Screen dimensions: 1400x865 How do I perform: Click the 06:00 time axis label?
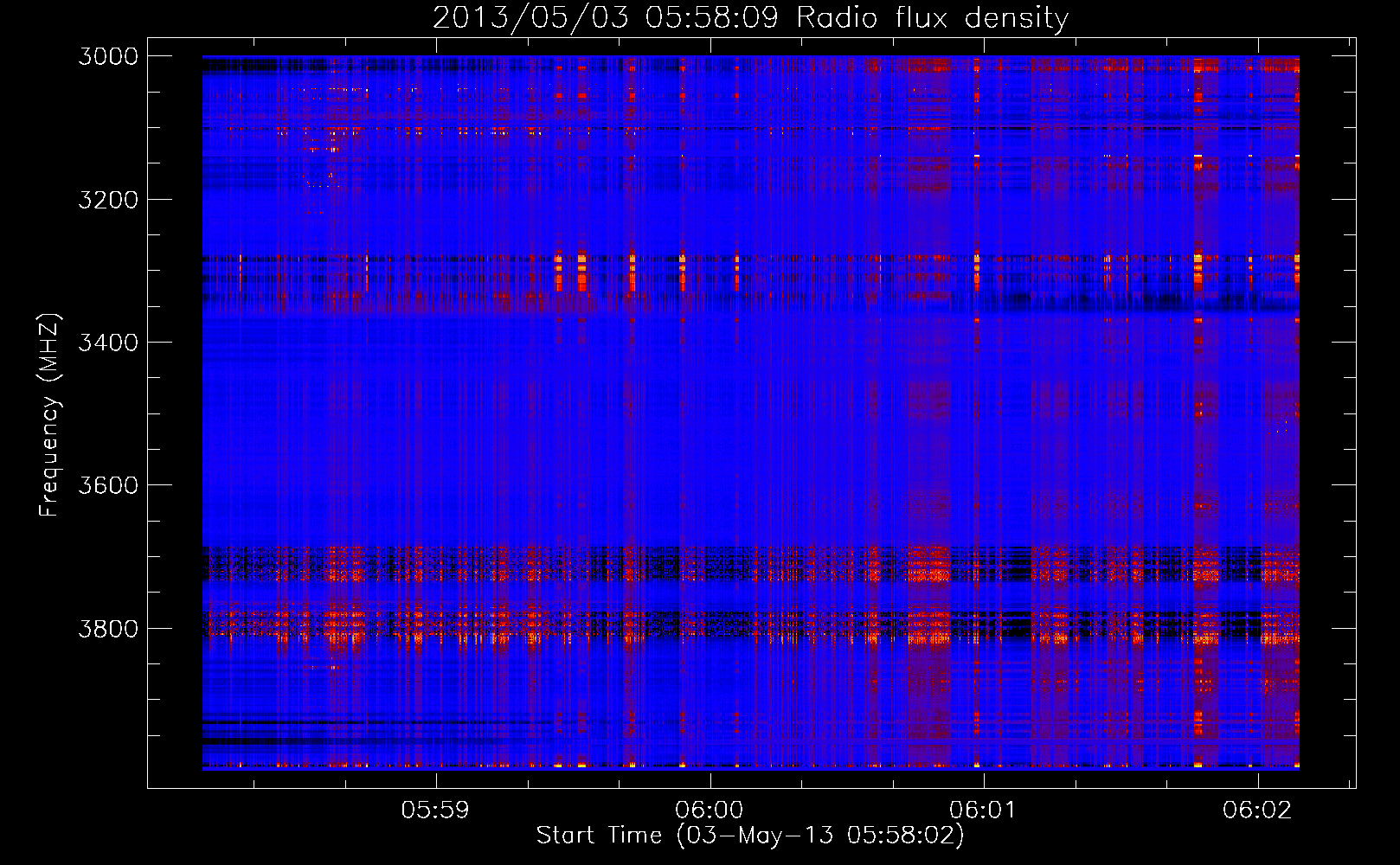point(710,810)
